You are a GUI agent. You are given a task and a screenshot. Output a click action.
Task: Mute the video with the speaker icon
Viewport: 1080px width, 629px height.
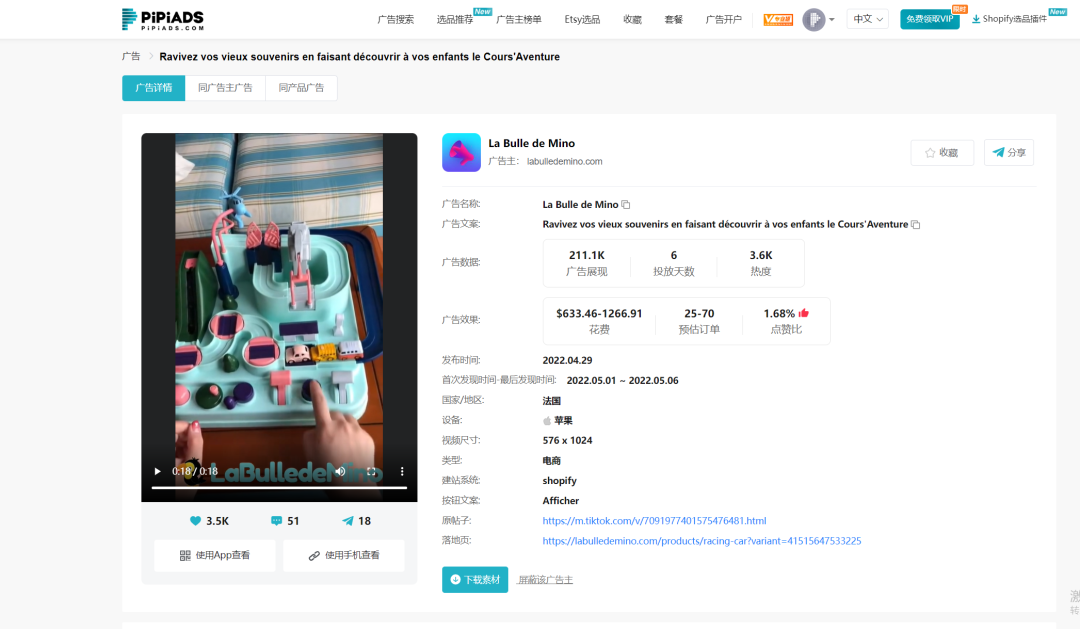tap(340, 471)
